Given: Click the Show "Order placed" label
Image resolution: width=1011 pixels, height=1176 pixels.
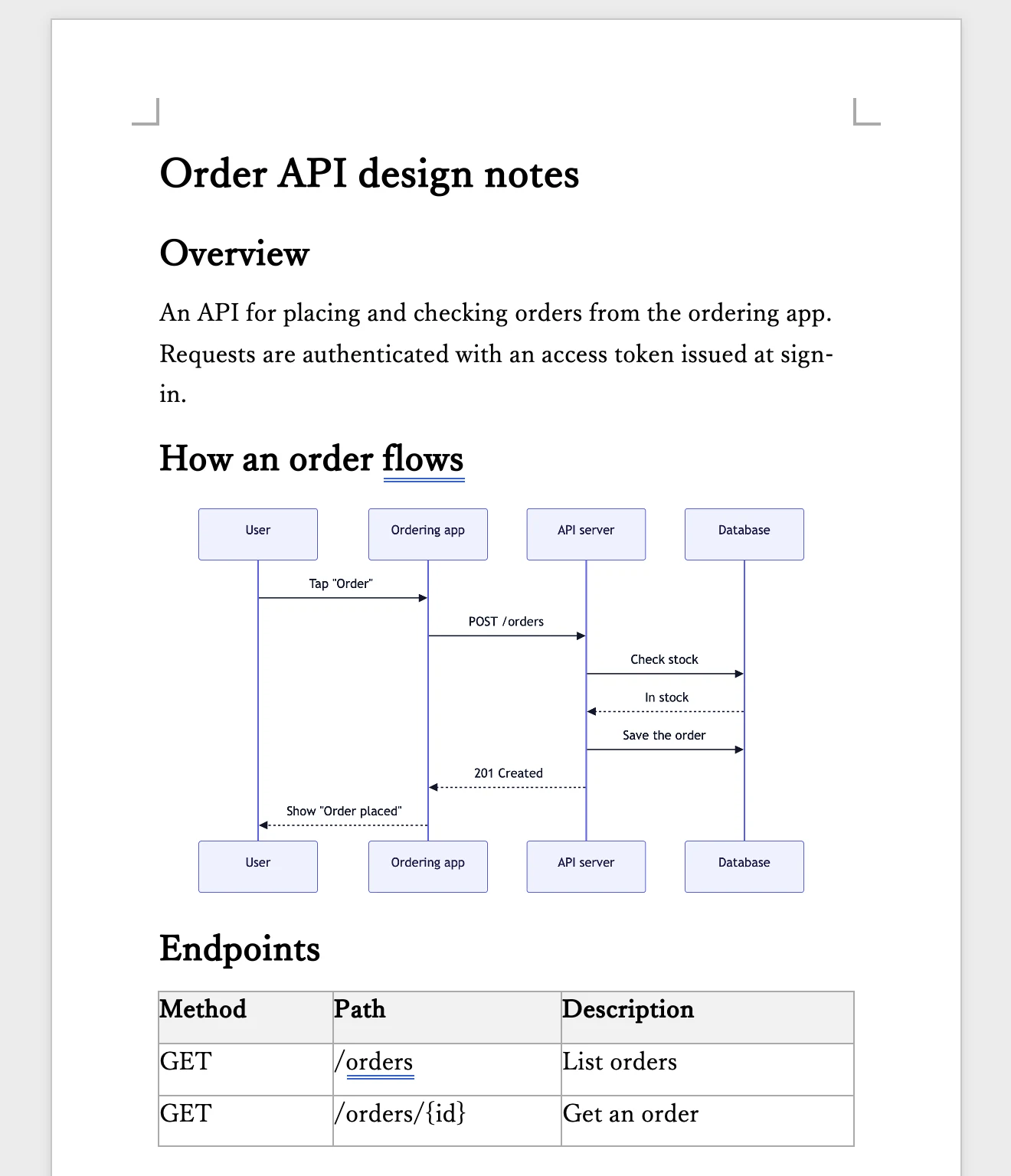Looking at the screenshot, I should click(344, 811).
